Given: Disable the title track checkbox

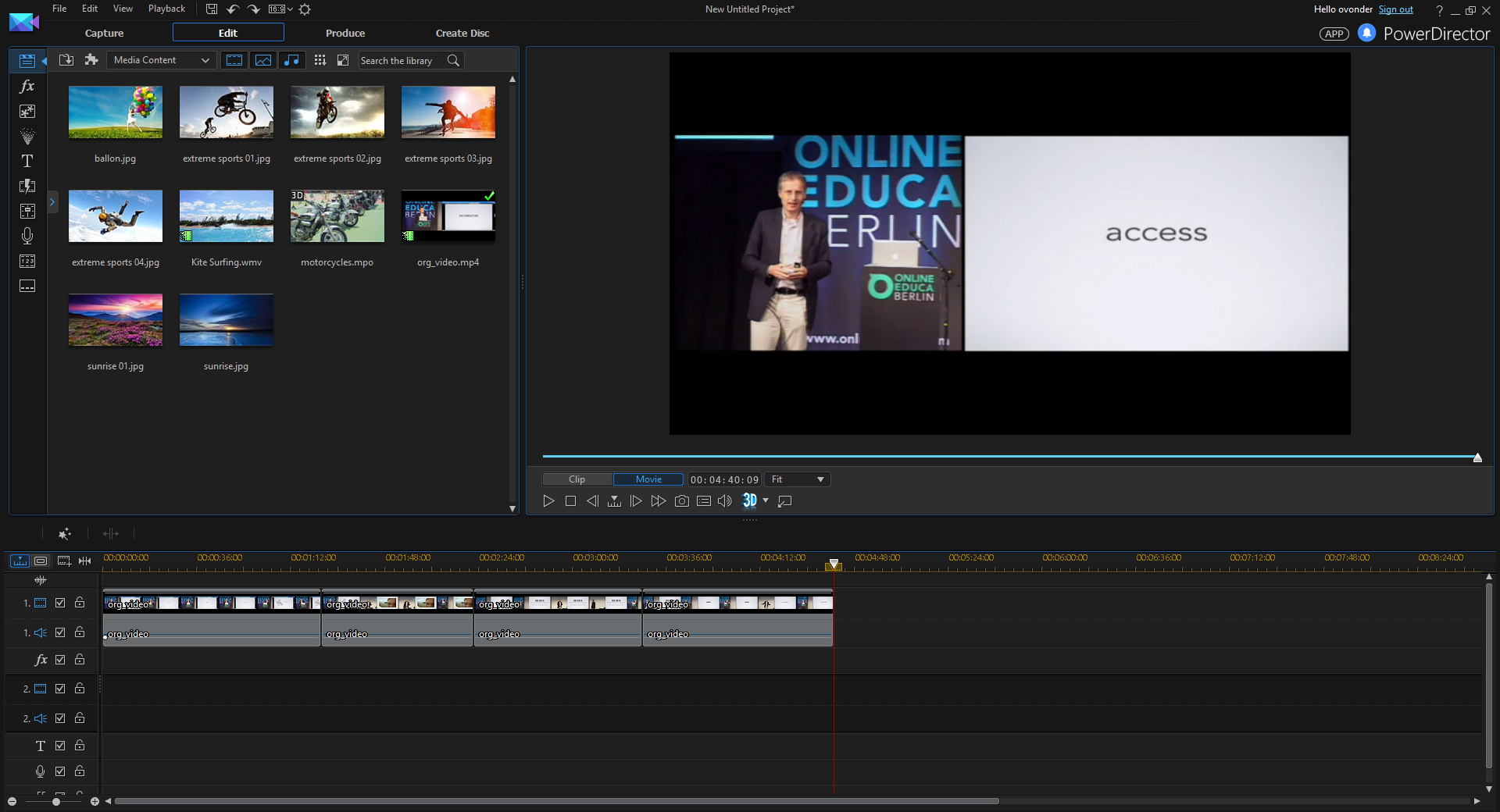Looking at the screenshot, I should tap(60, 746).
